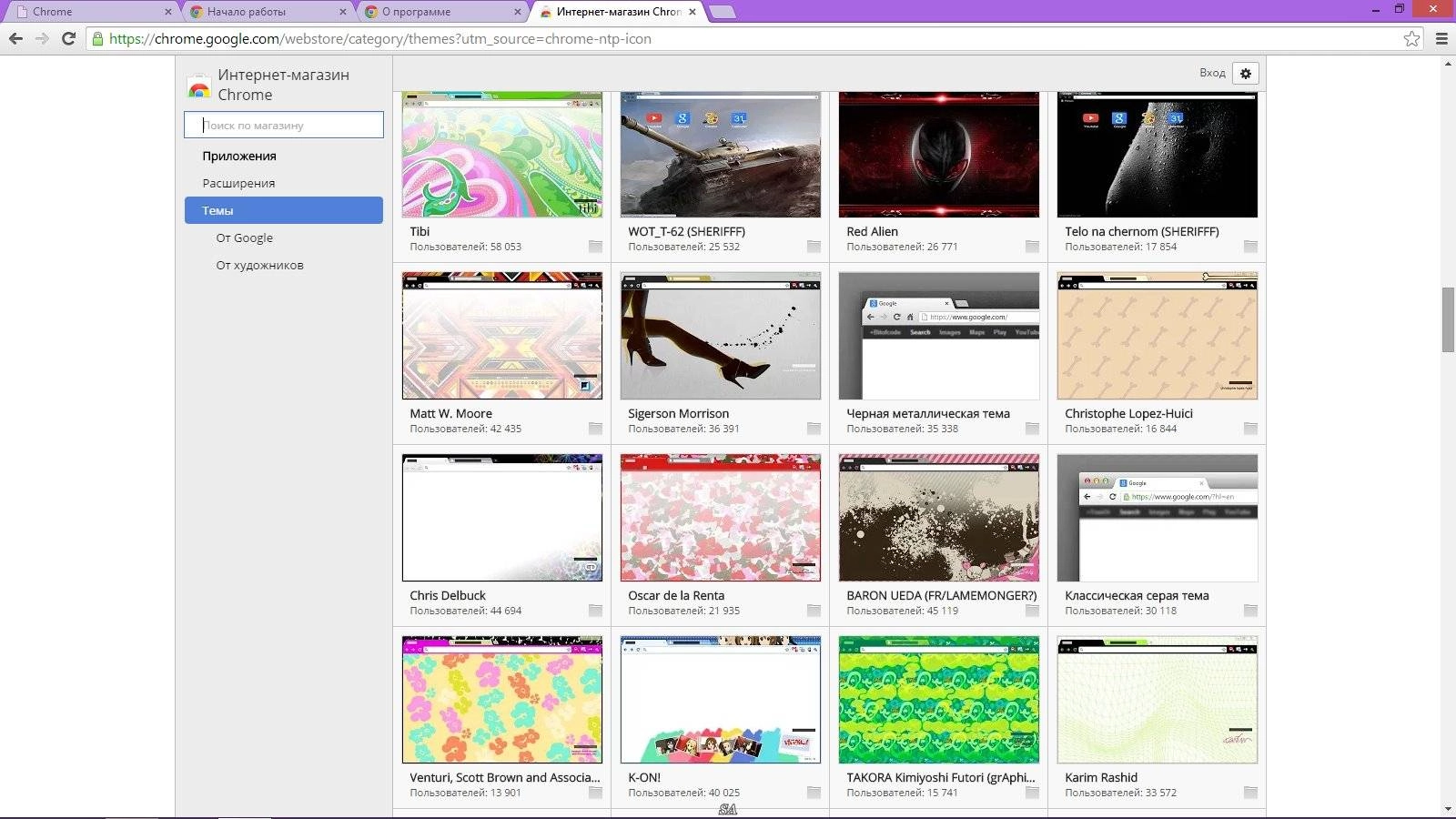Viewport: 1456px width, 819px height.
Task: Open a new browser tab
Action: point(722,12)
